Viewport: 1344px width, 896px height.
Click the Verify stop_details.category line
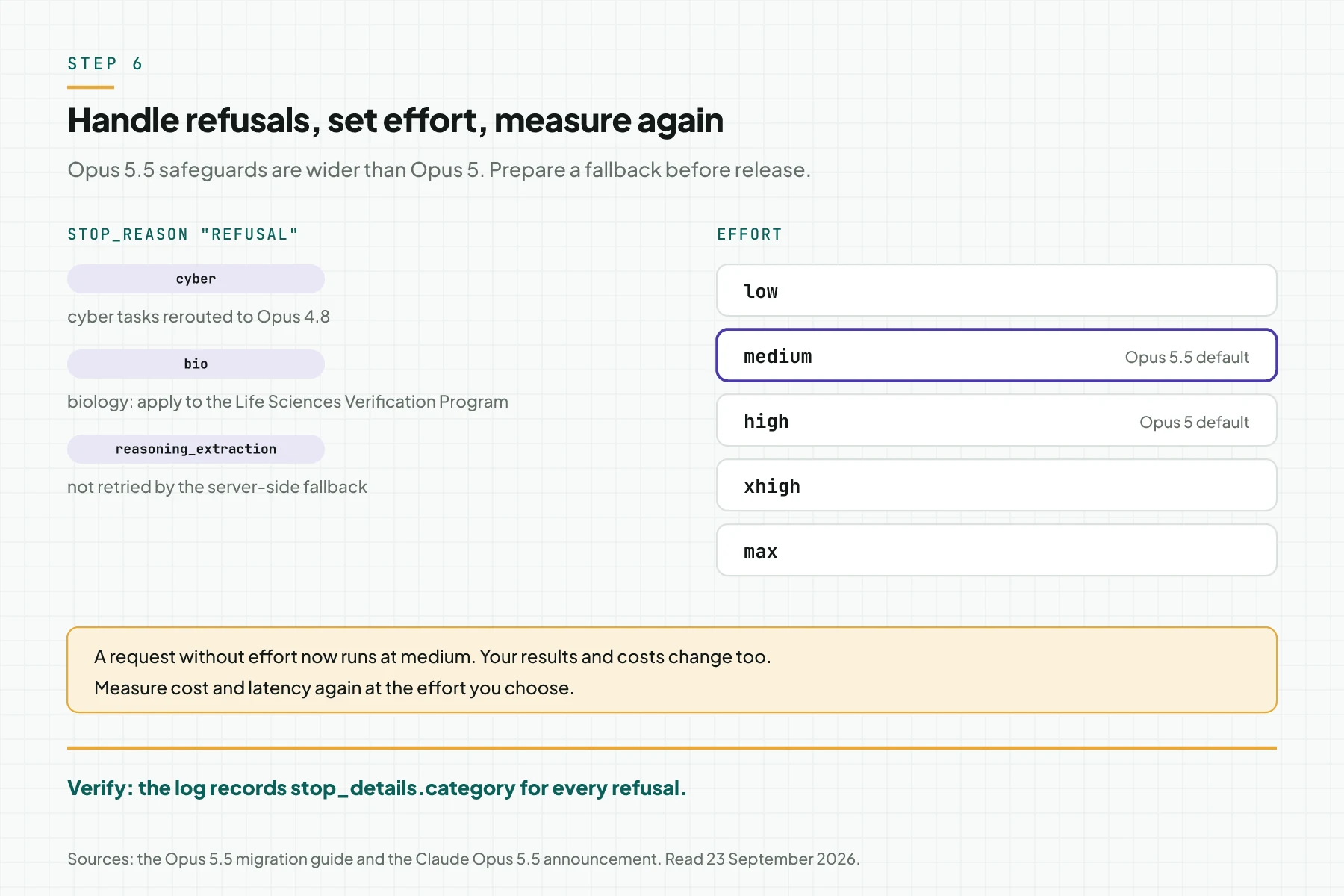(x=376, y=788)
